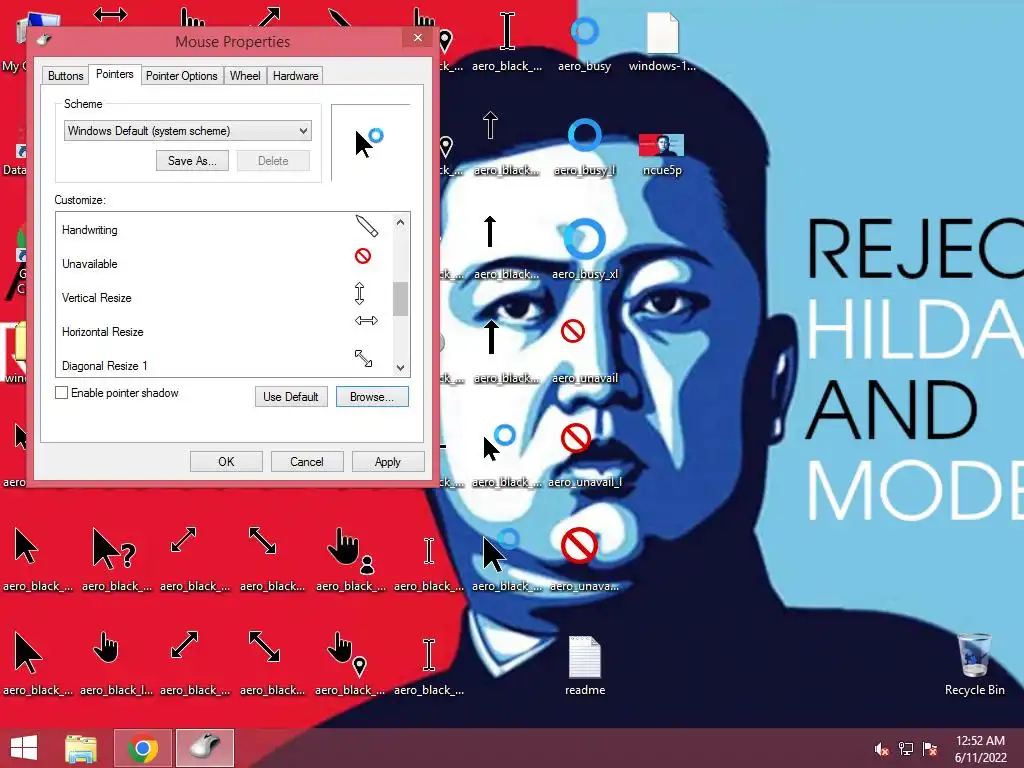Select Handwriting in the Customize list

(224, 230)
